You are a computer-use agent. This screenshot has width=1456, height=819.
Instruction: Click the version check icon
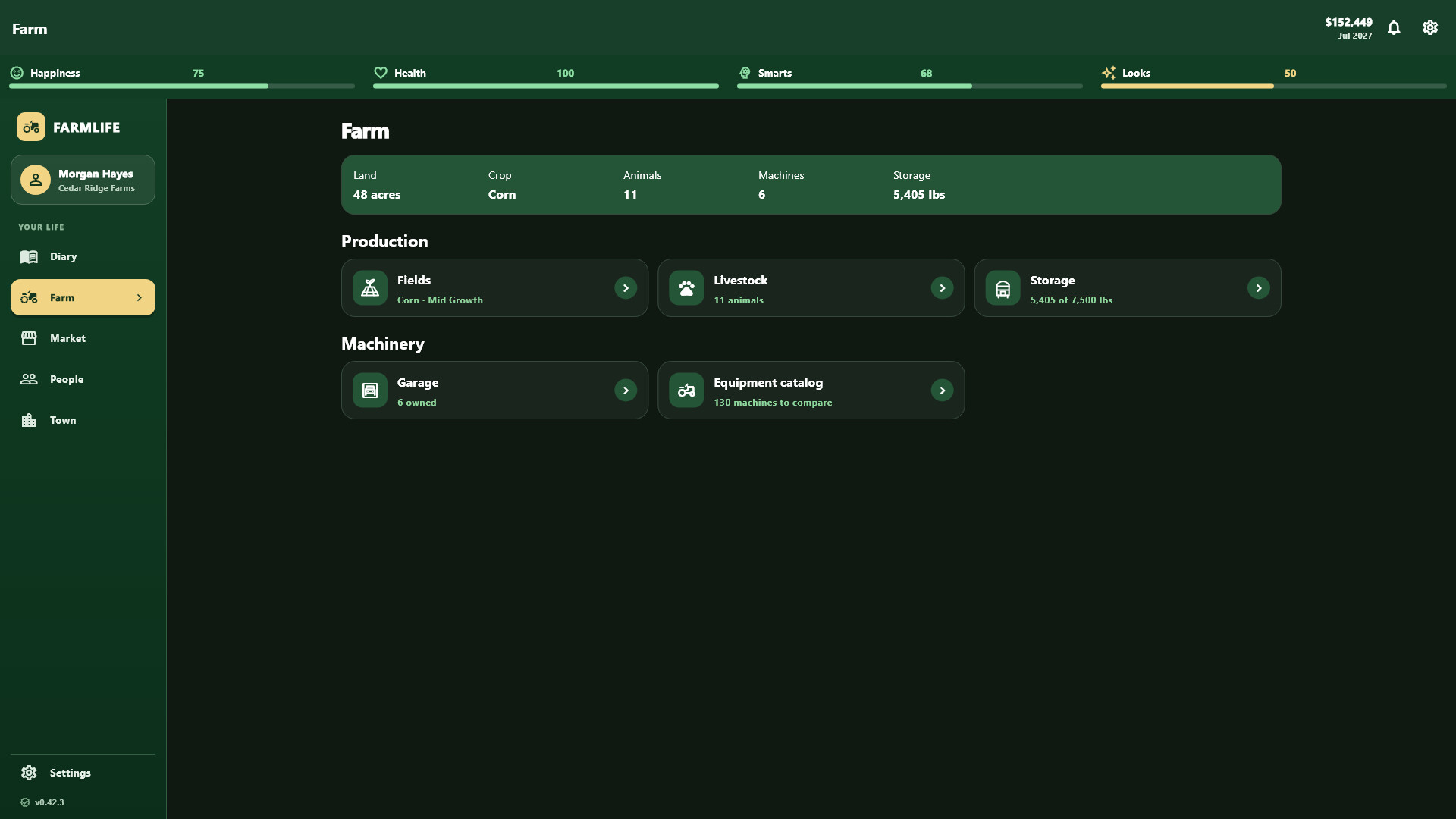pos(25,802)
